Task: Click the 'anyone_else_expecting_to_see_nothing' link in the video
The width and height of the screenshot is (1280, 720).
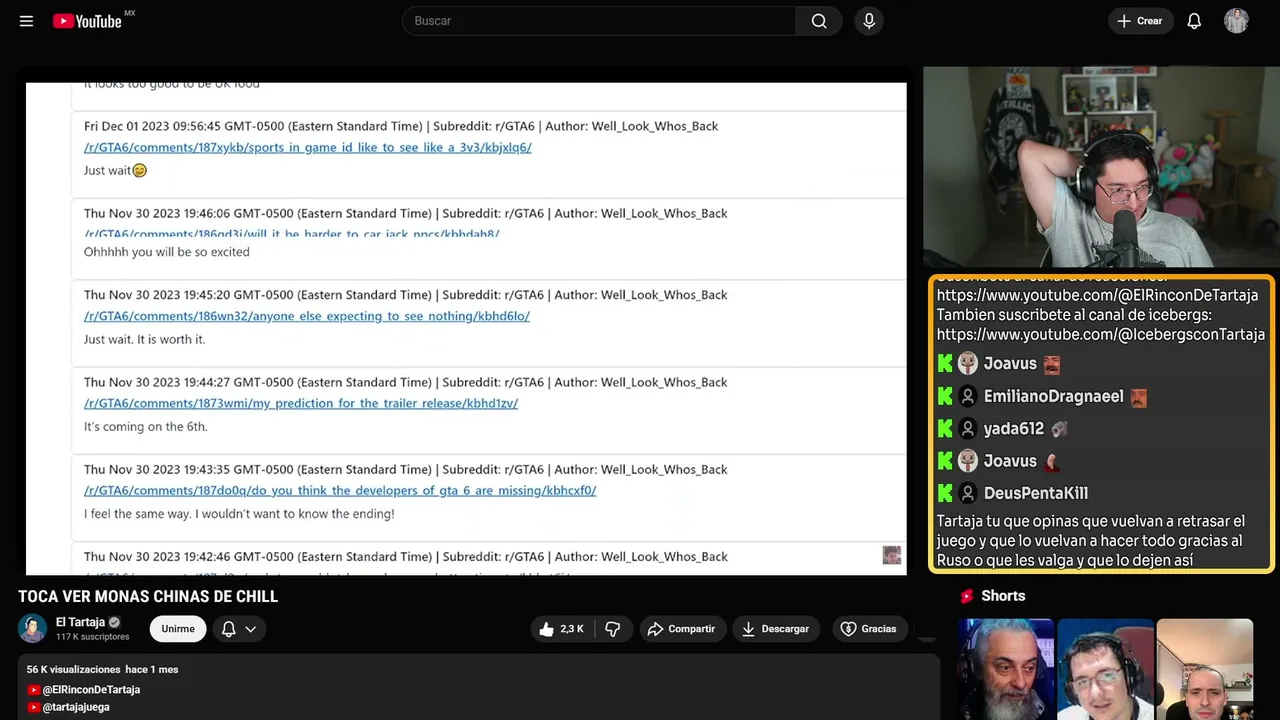Action: 307,316
